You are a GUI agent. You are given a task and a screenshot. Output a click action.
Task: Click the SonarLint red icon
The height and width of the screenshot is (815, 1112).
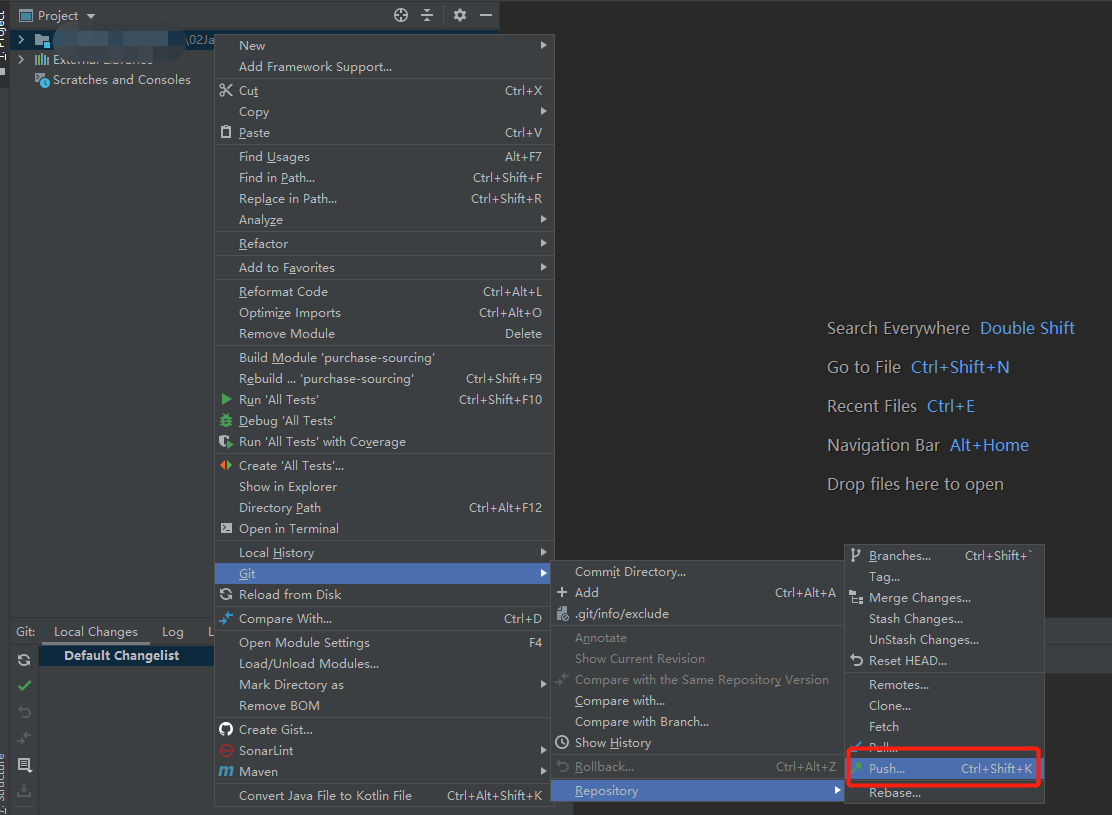point(226,750)
